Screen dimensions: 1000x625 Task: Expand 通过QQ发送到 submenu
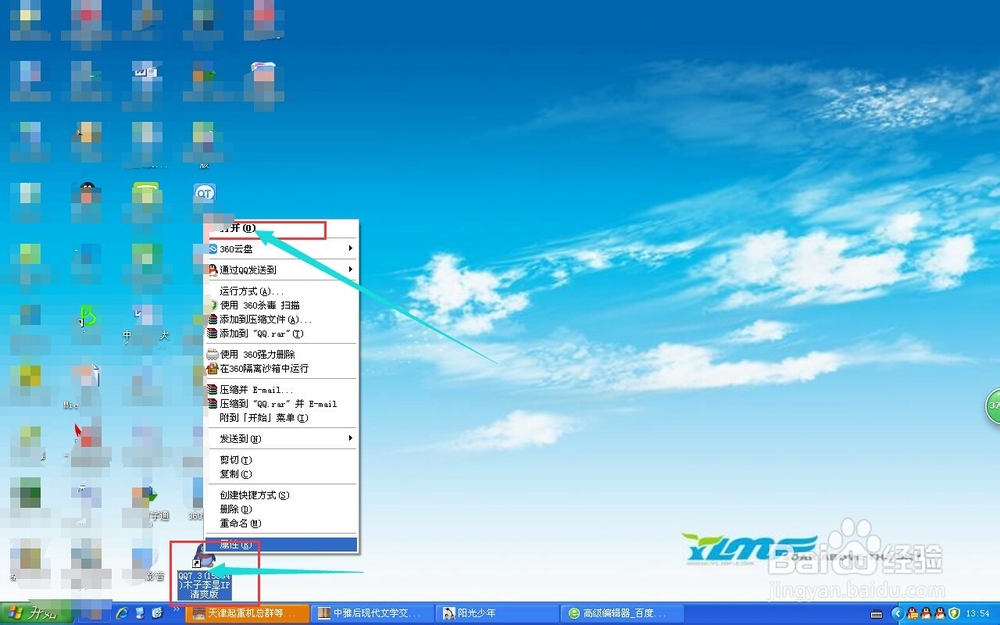(x=281, y=270)
